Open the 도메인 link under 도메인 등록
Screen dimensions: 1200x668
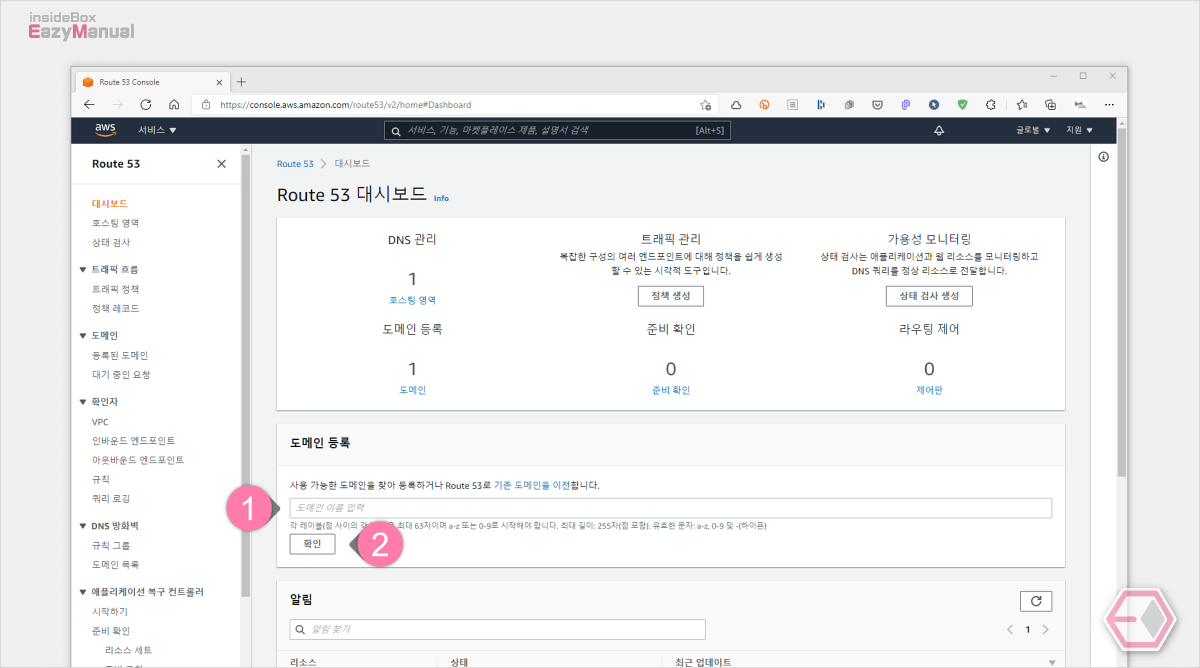coord(412,390)
